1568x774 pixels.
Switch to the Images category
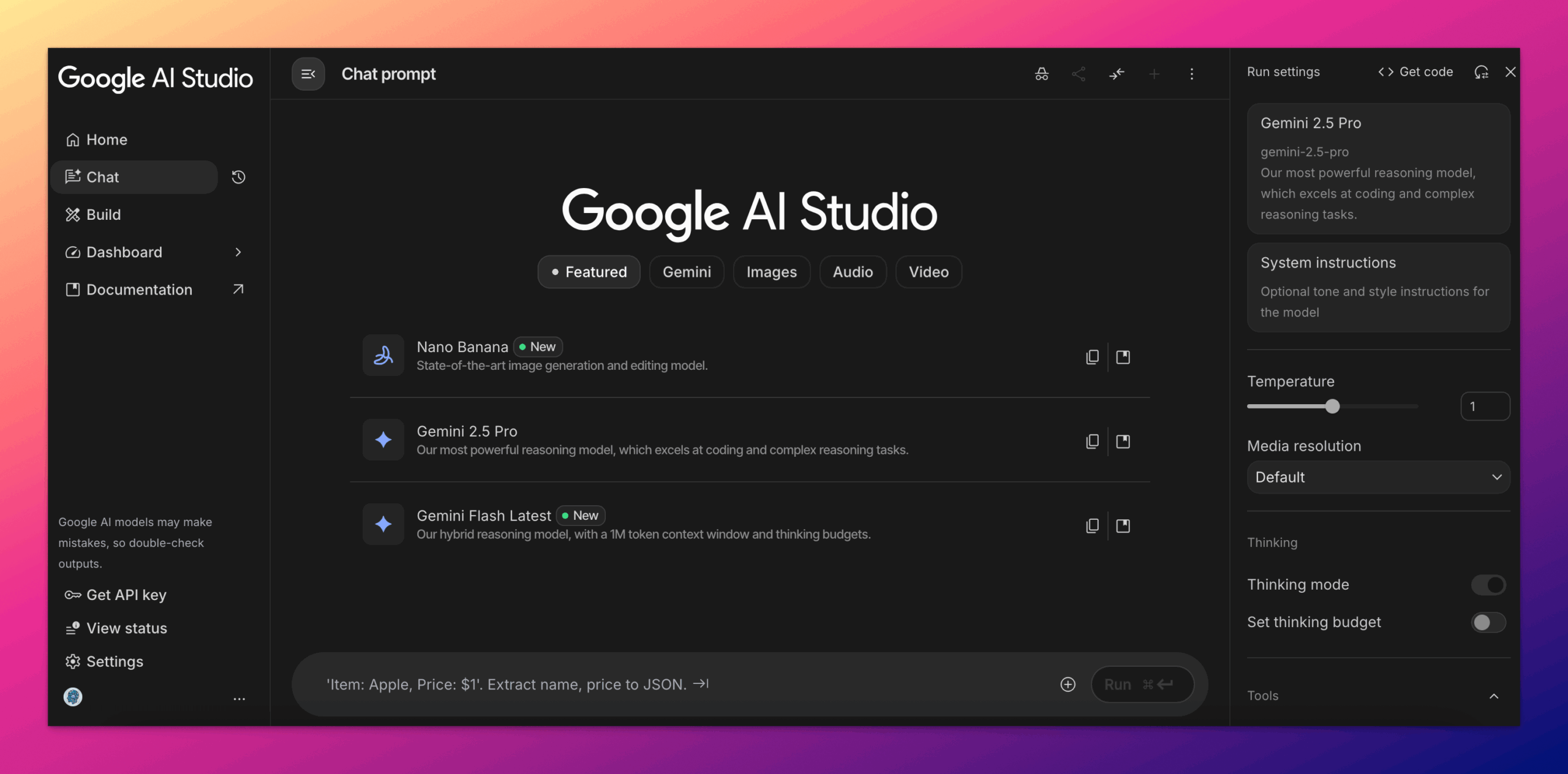coord(771,272)
